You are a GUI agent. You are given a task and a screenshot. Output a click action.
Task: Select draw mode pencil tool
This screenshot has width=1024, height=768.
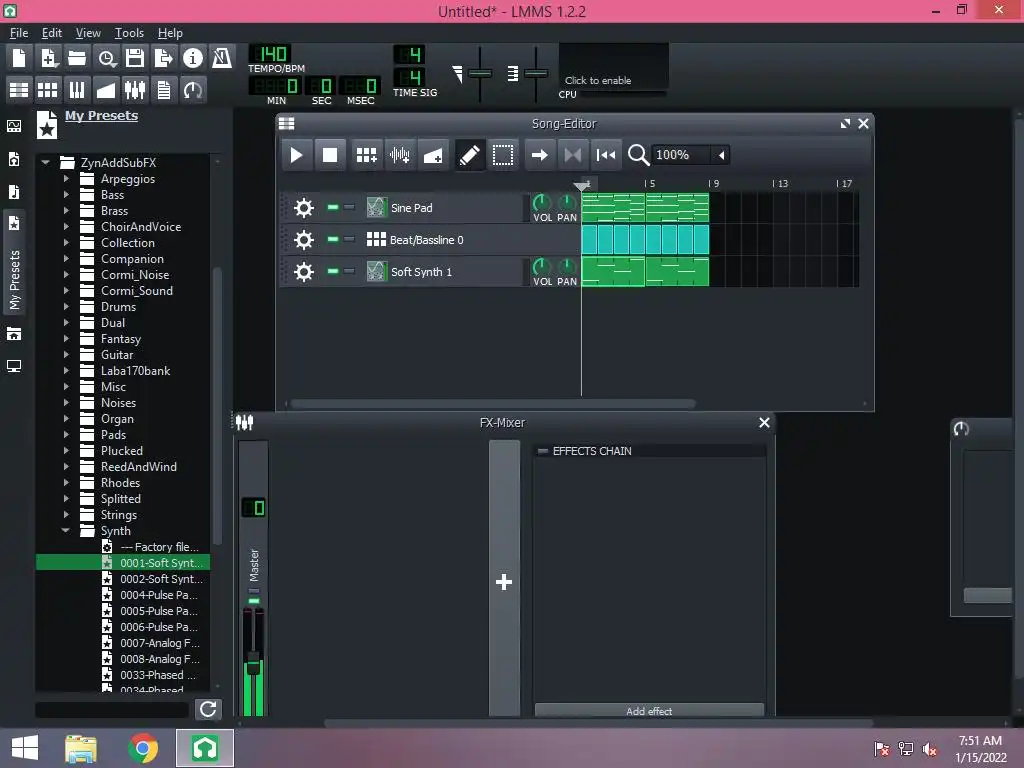(469, 155)
